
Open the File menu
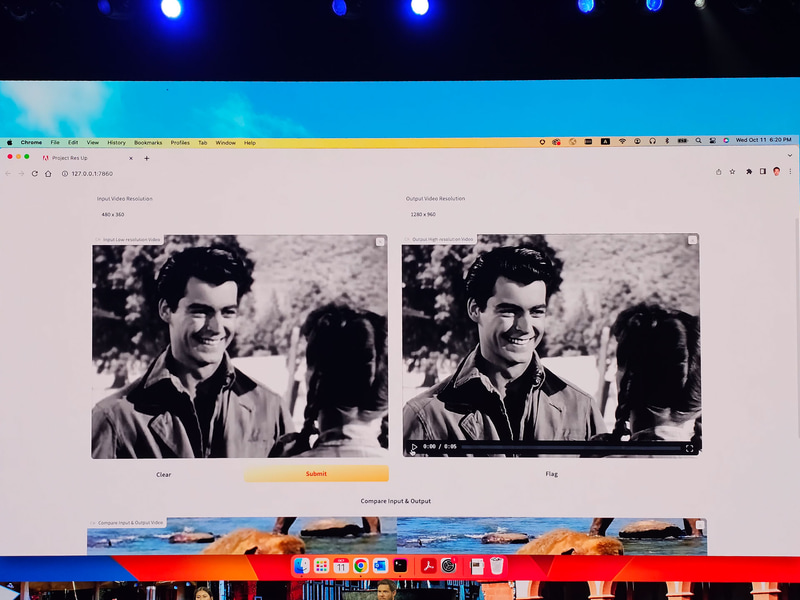point(55,143)
